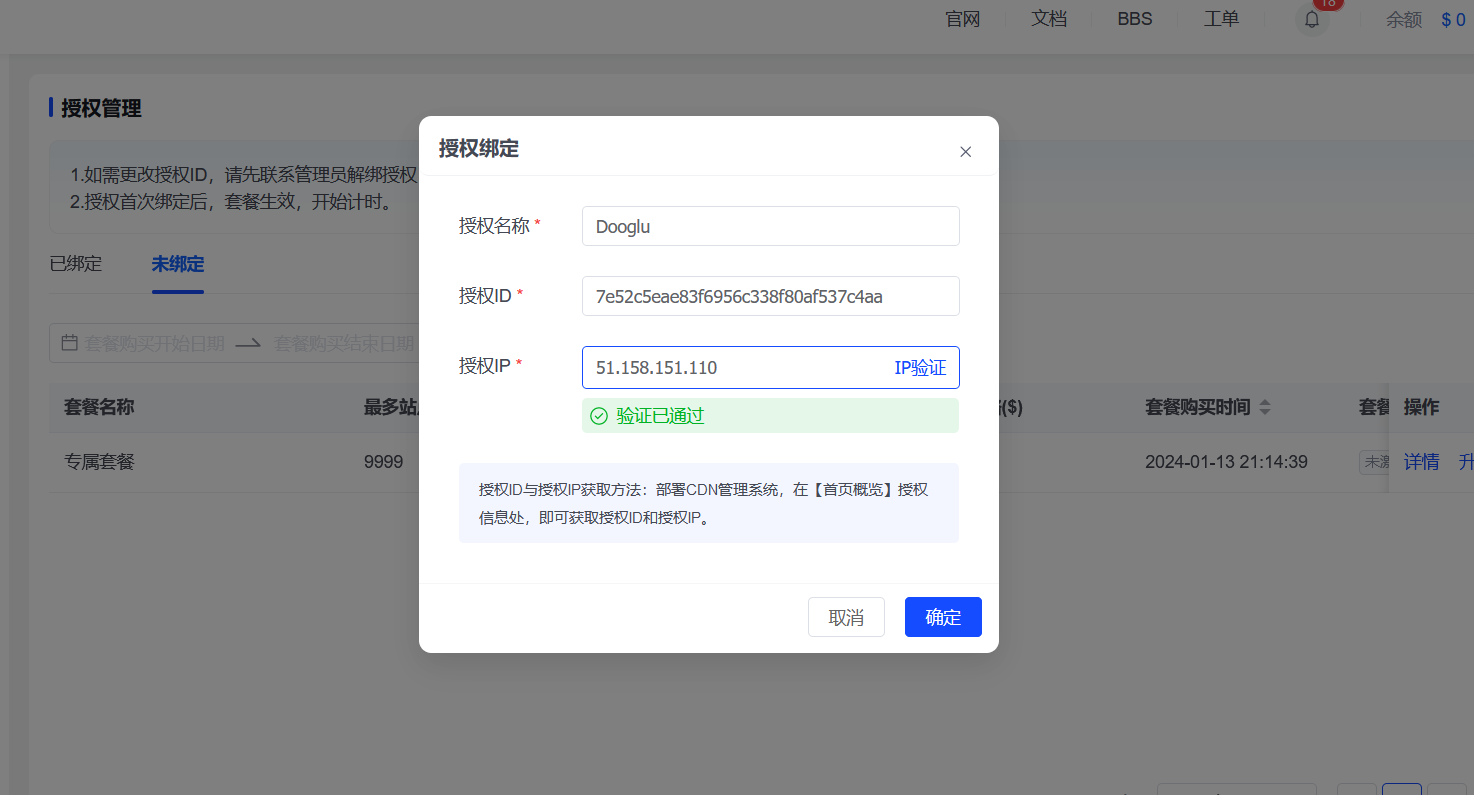Click the 套餐名称 column header
Viewport: 1474px width, 795px height.
coord(99,407)
